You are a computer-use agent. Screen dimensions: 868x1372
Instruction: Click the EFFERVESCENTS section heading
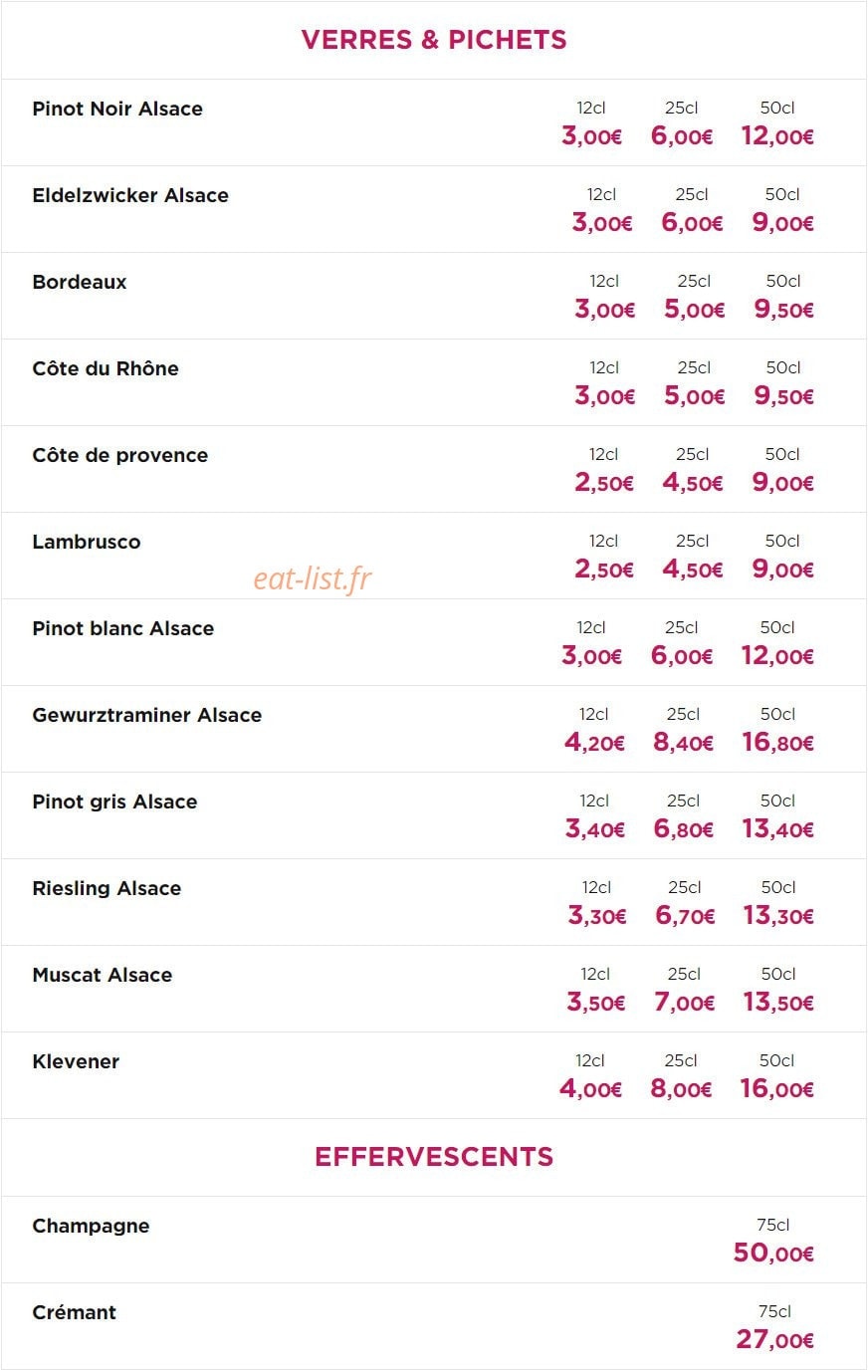point(434,1157)
